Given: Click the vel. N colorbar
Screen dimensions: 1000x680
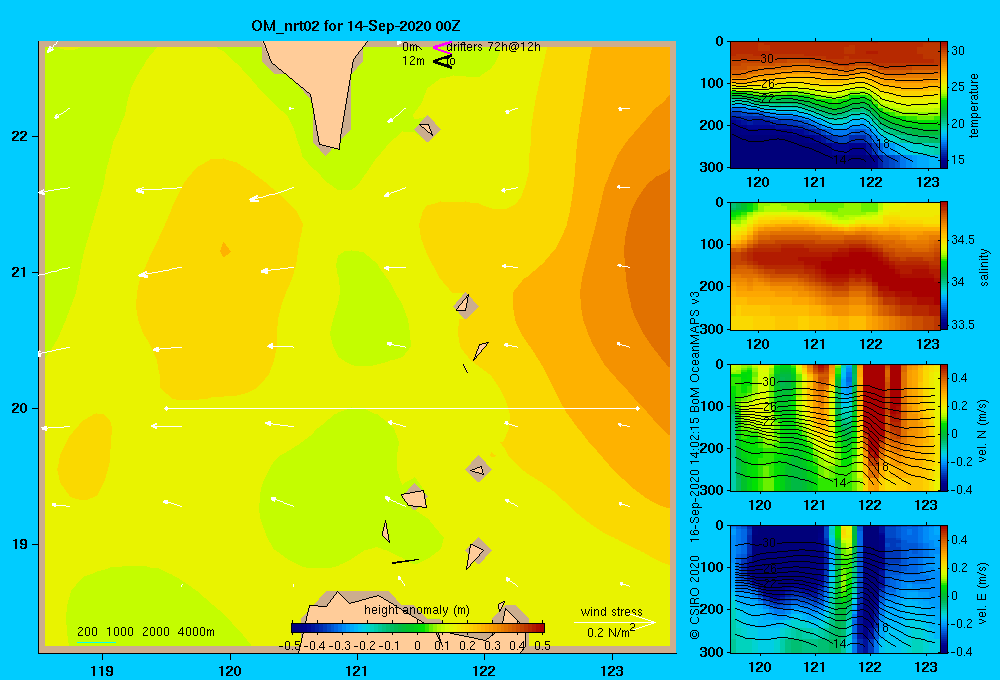Looking at the screenshot, I should click(944, 427).
